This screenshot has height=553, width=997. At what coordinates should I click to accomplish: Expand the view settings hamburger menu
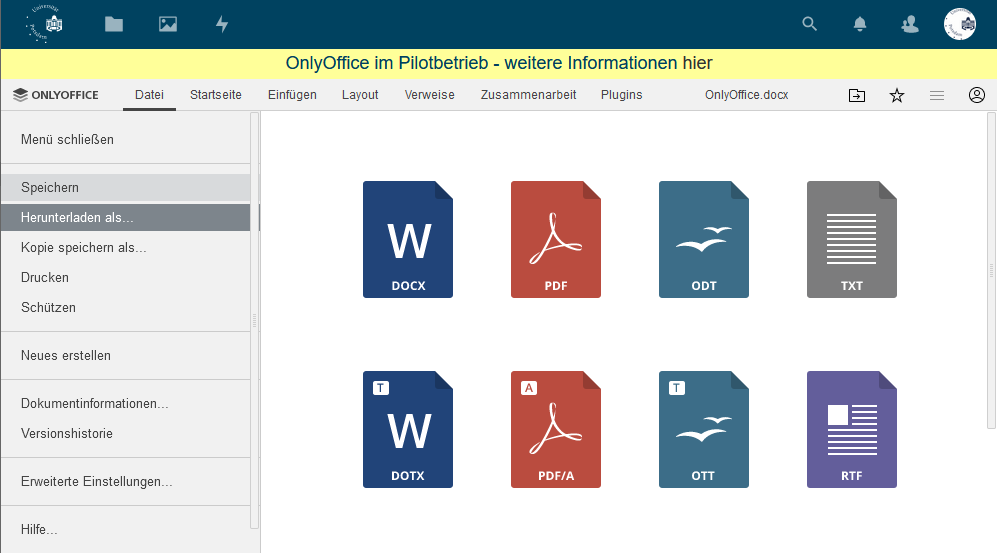pyautogui.click(x=937, y=95)
